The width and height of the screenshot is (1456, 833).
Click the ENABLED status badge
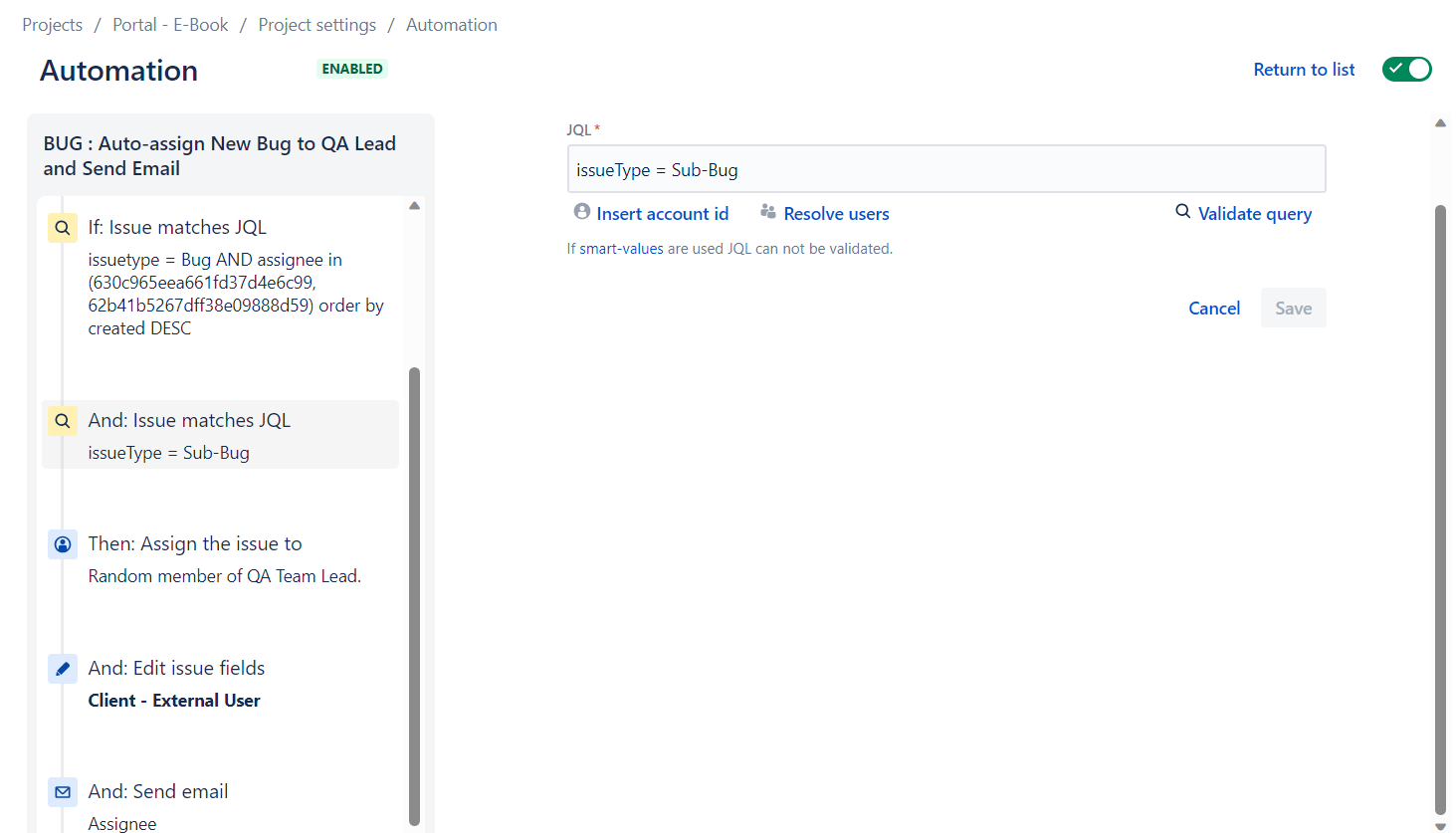coord(352,69)
